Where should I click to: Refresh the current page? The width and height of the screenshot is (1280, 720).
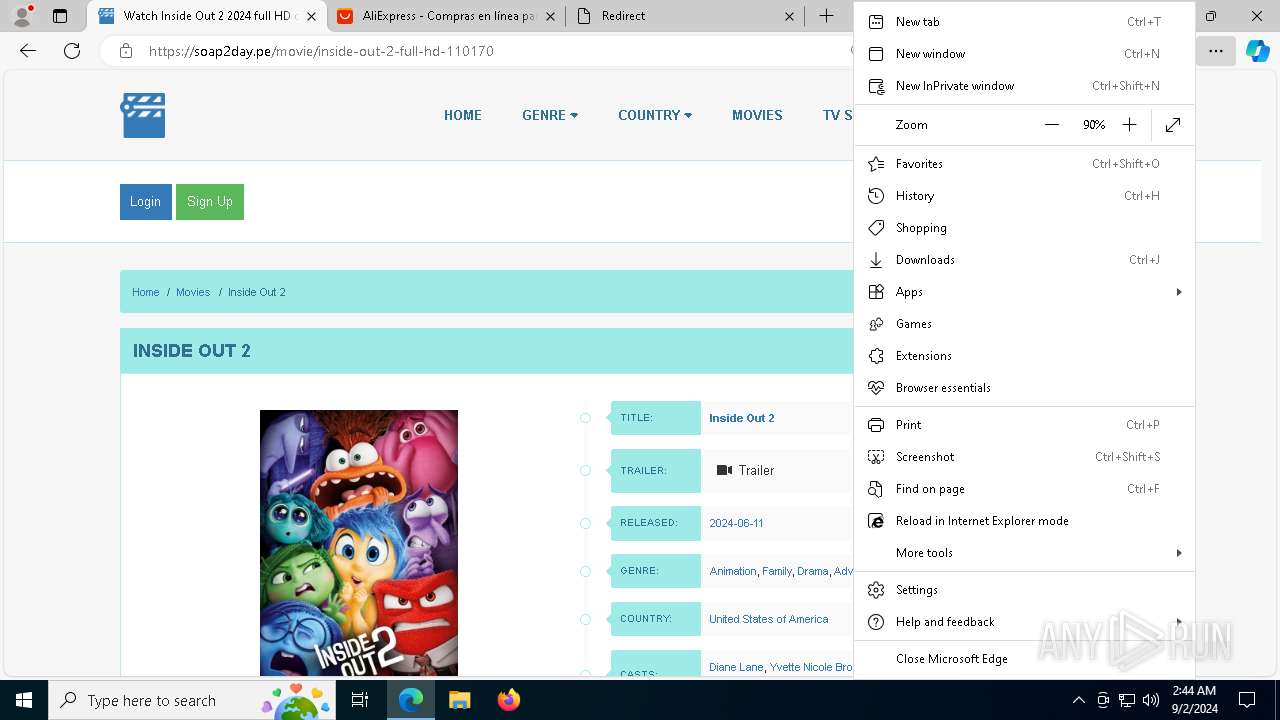point(72,51)
